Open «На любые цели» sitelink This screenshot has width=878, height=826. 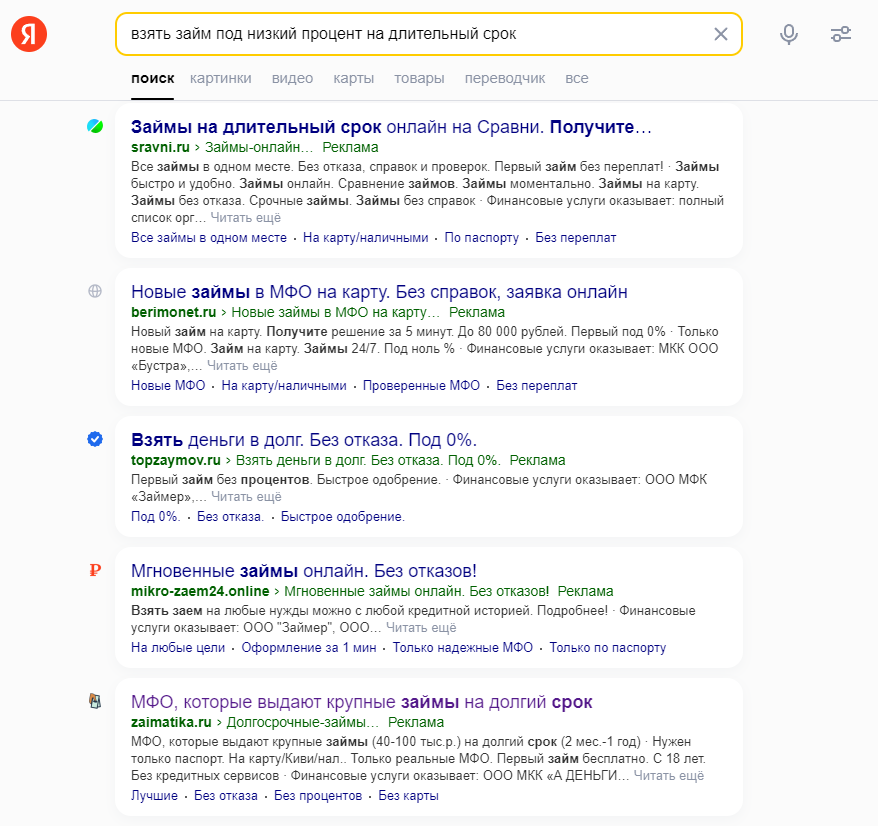[178, 647]
